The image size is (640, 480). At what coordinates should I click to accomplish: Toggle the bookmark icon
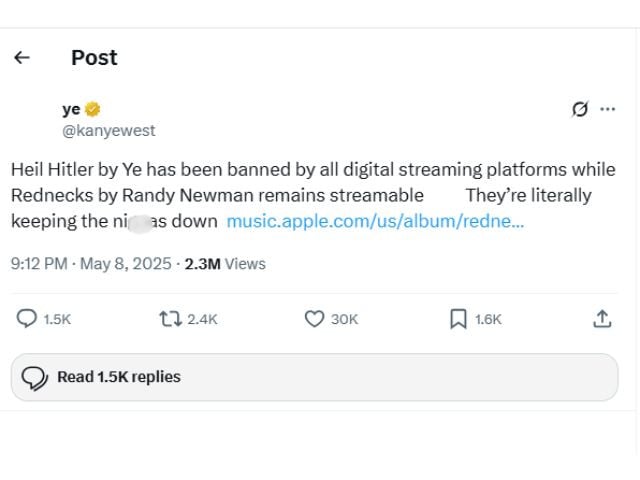[458, 319]
